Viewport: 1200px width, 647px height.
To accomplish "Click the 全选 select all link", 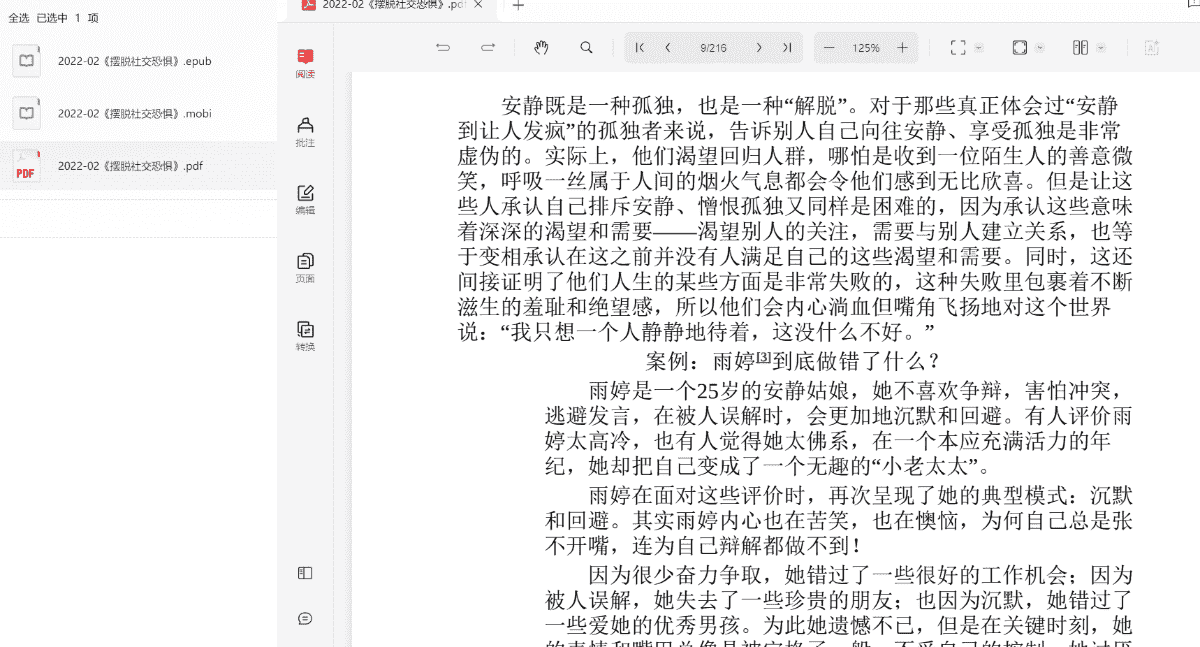I will click(x=19, y=18).
